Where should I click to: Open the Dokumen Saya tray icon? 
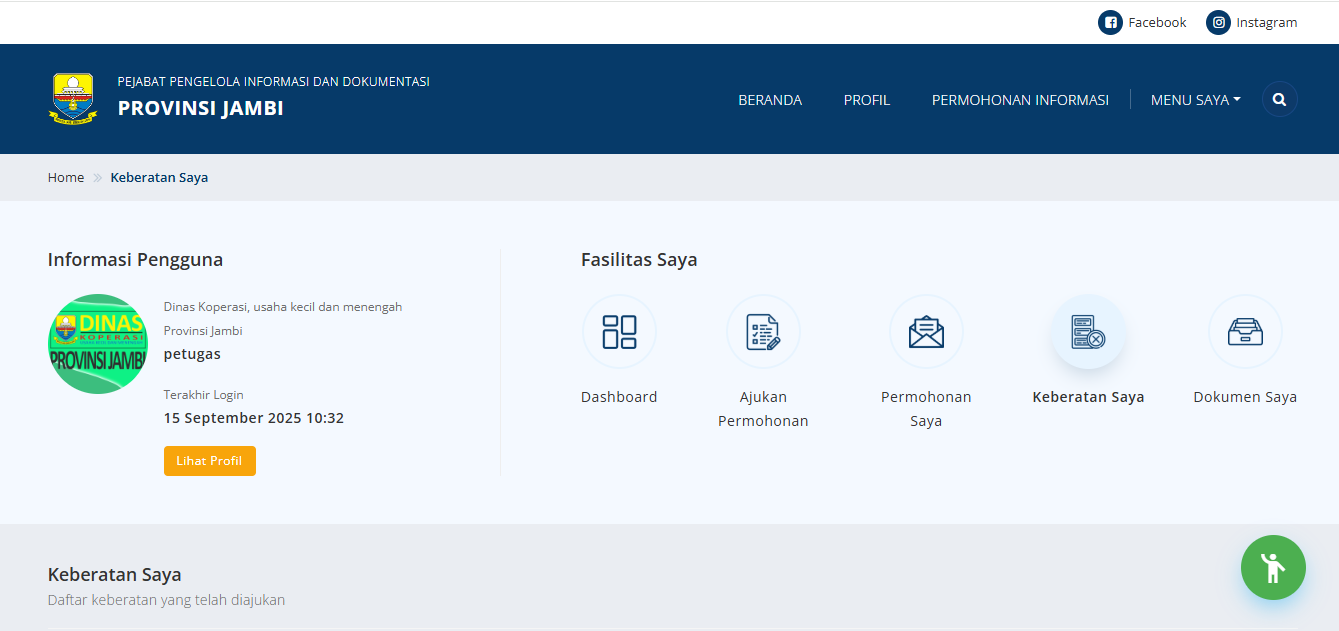1245,332
